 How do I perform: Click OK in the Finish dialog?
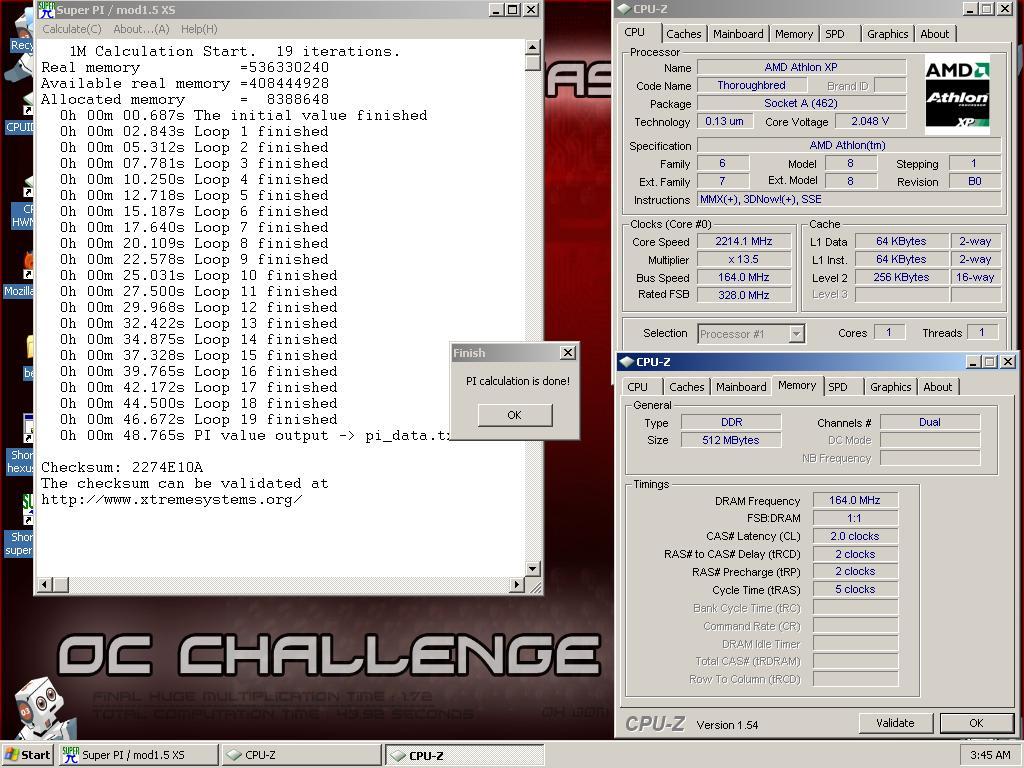coord(515,415)
